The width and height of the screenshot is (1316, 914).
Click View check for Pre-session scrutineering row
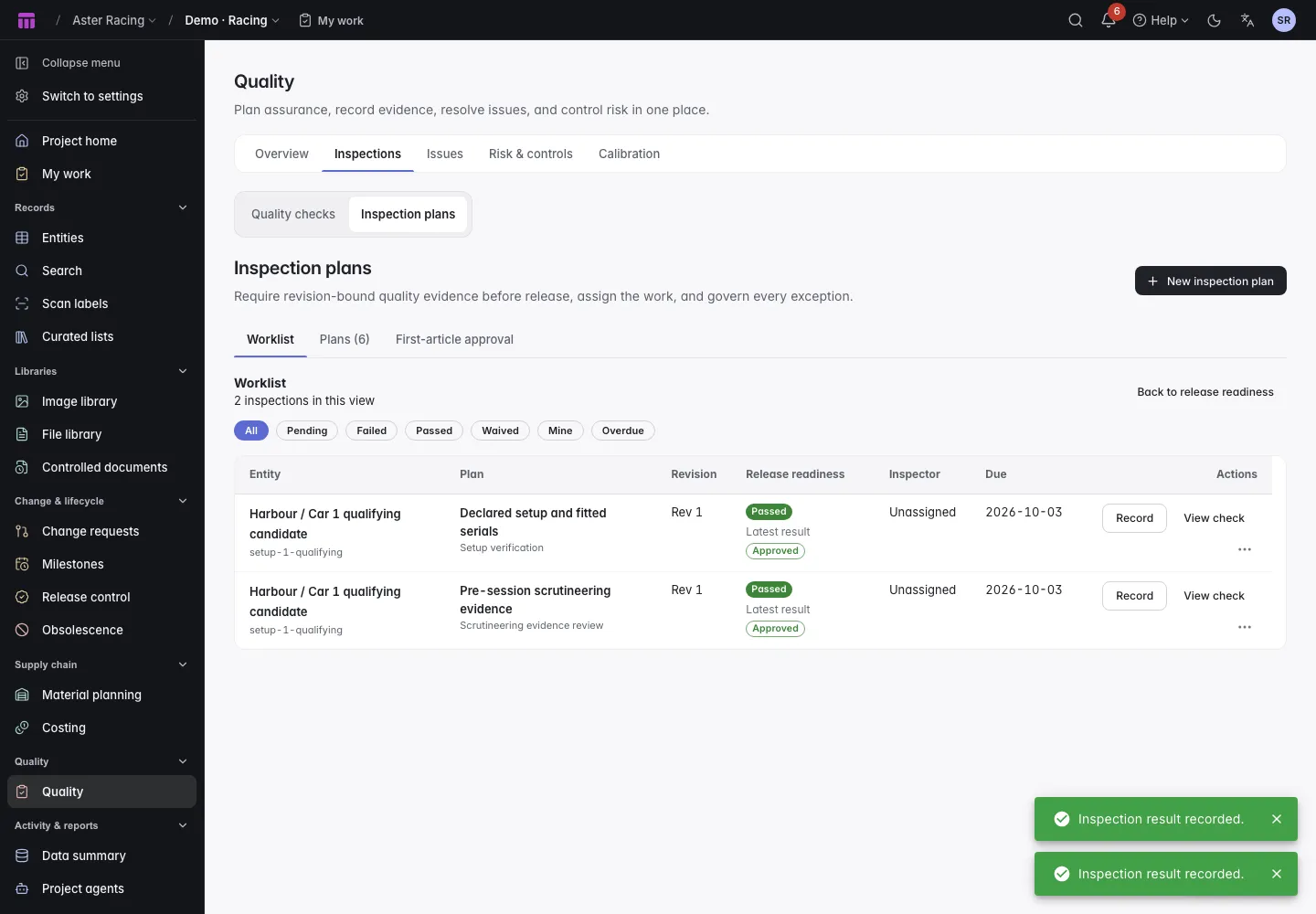[x=1214, y=596]
